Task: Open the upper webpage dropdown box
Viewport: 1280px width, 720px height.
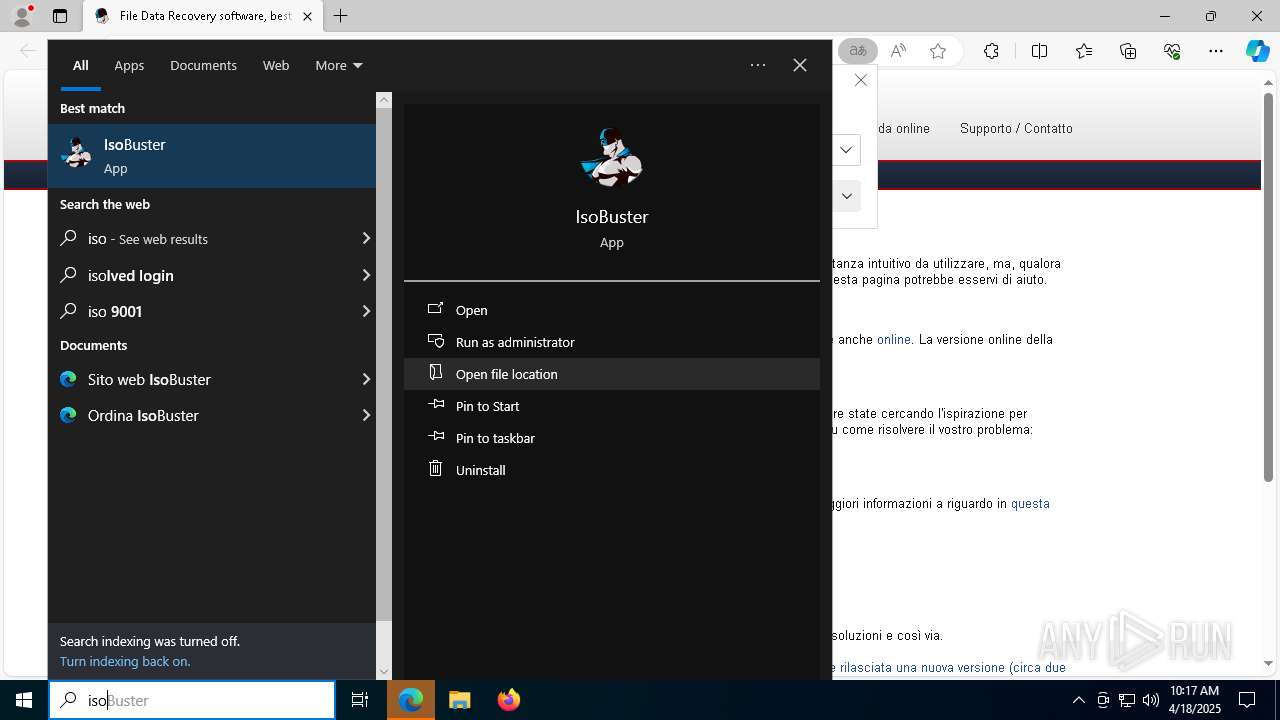Action: [846, 150]
